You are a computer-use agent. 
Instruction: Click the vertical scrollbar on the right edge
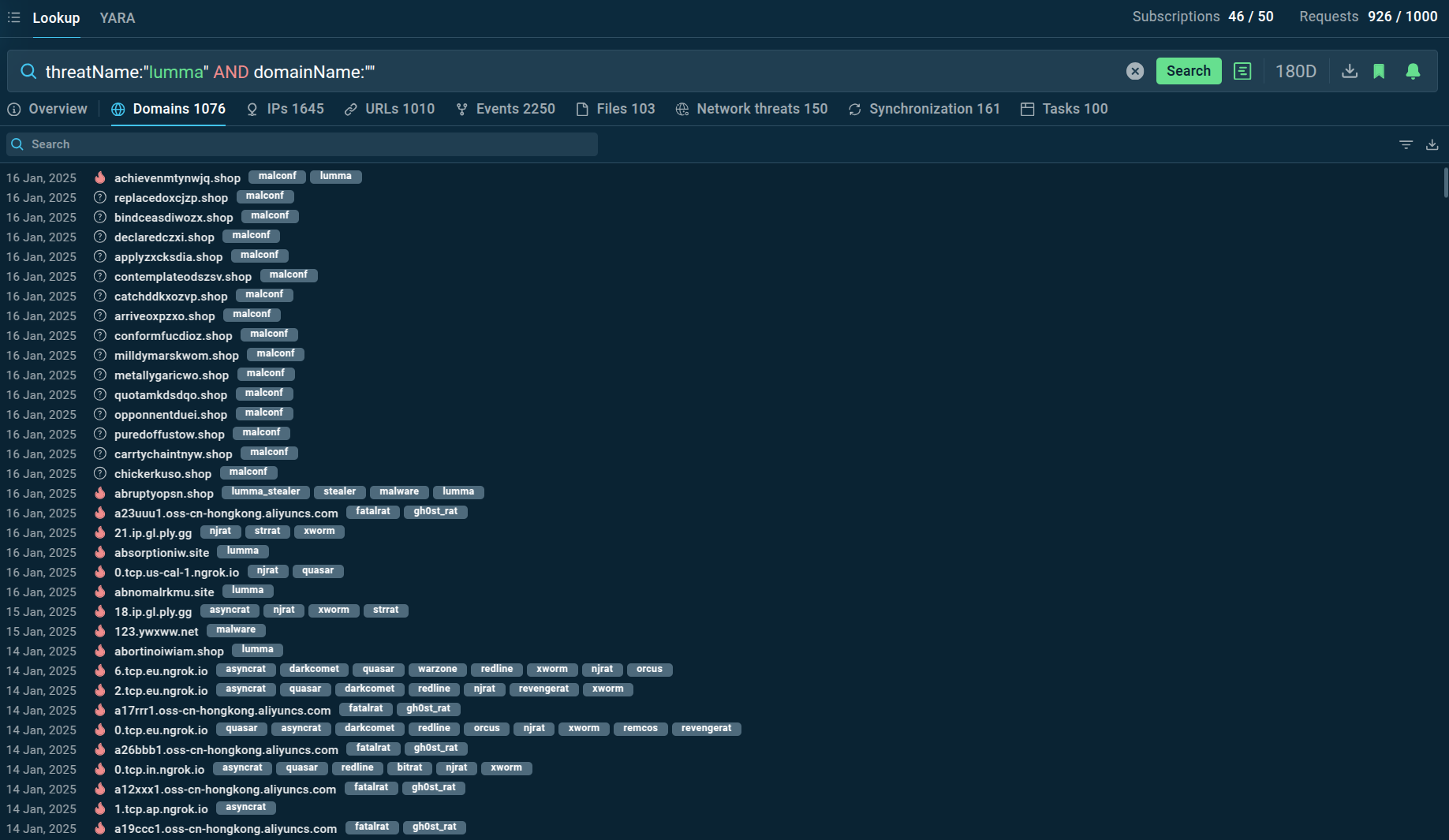tap(1445, 183)
